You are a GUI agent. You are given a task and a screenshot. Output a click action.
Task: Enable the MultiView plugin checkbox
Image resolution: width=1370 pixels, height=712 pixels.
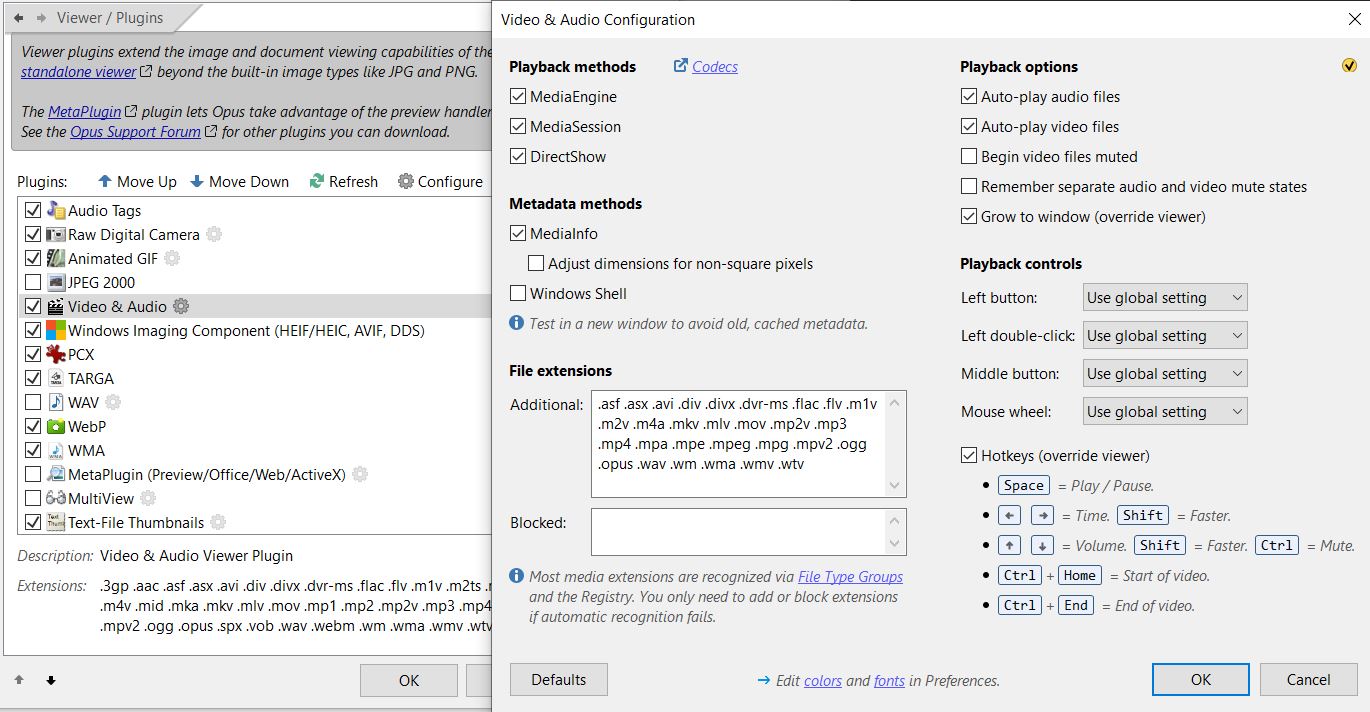(33, 498)
